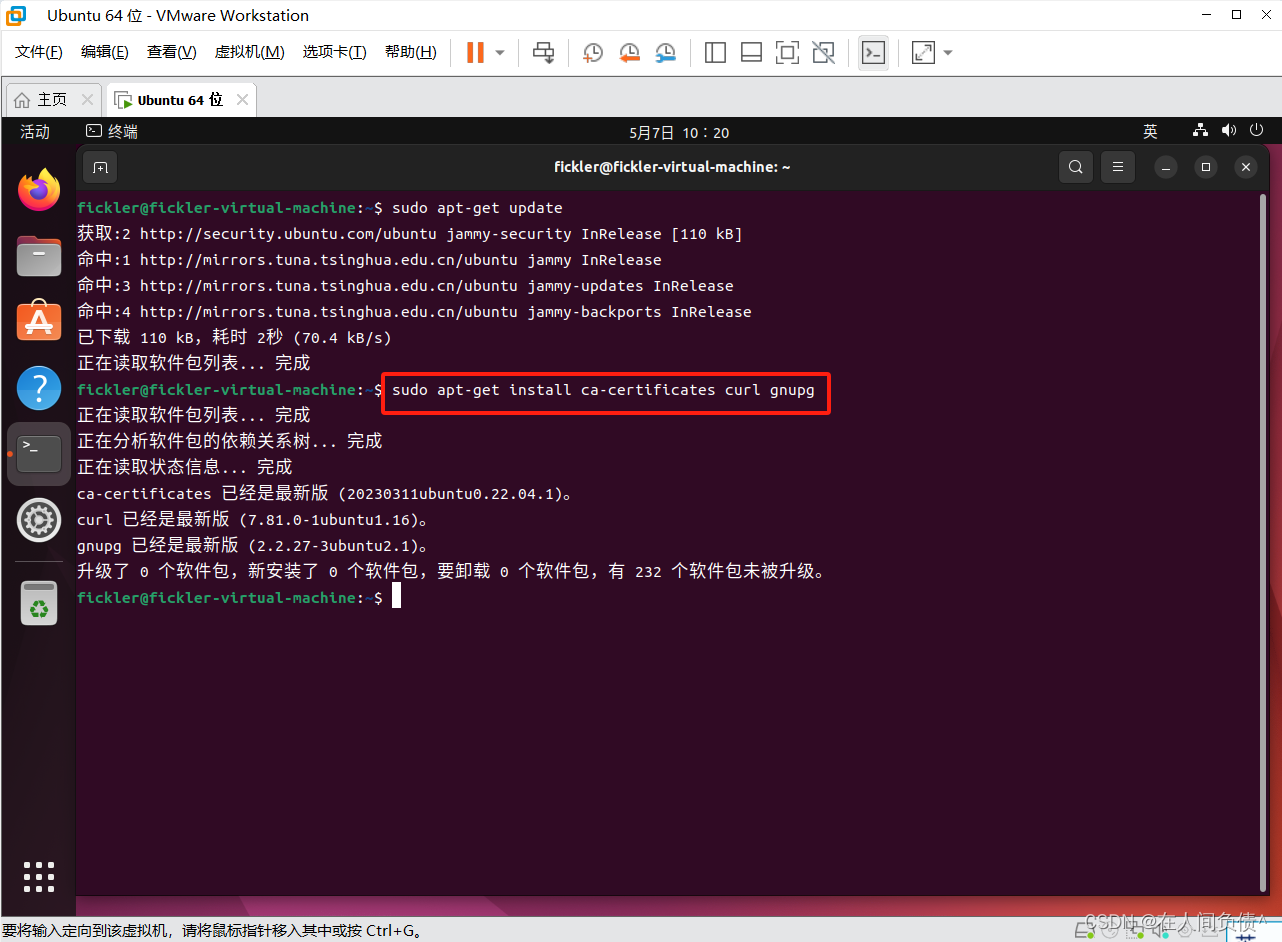The width and height of the screenshot is (1282, 942).
Task: Click the '正在分析软件包的依赖关系树' line
Action: 230,441
